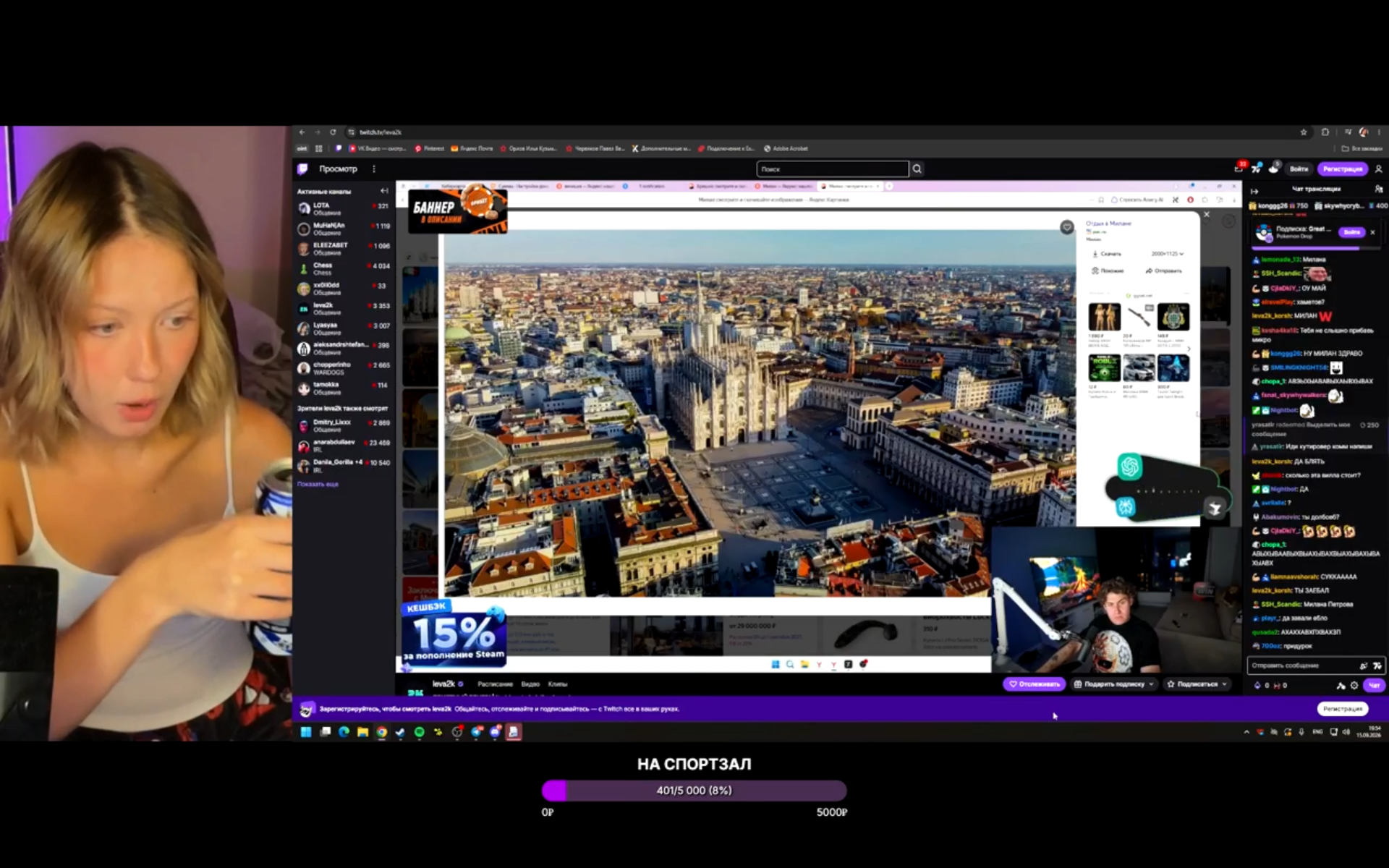Open the notifications inbox icon with badge
The width and height of the screenshot is (1389, 868).
(1239, 168)
